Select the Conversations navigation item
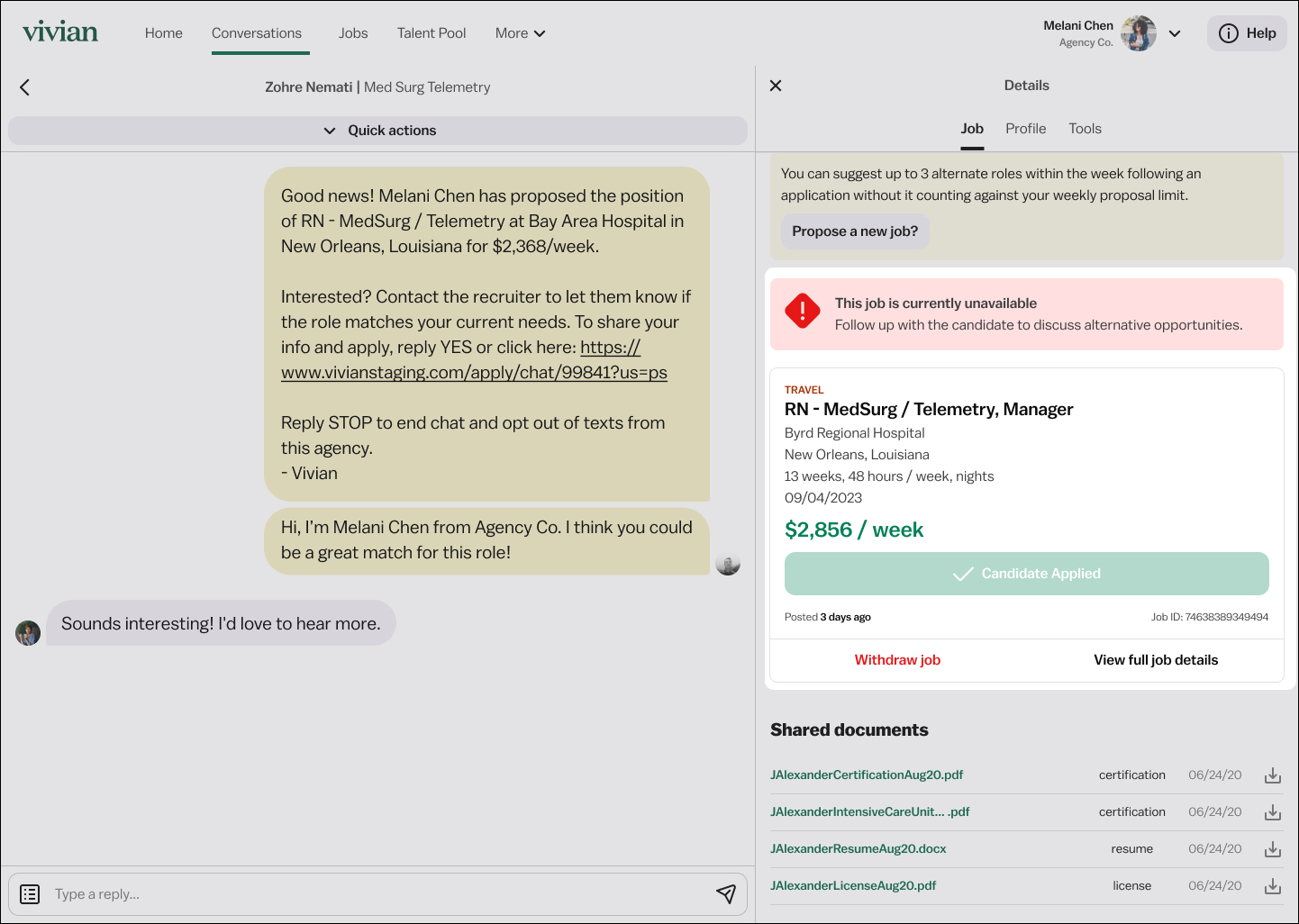This screenshot has height=924, width=1299. coord(257,33)
